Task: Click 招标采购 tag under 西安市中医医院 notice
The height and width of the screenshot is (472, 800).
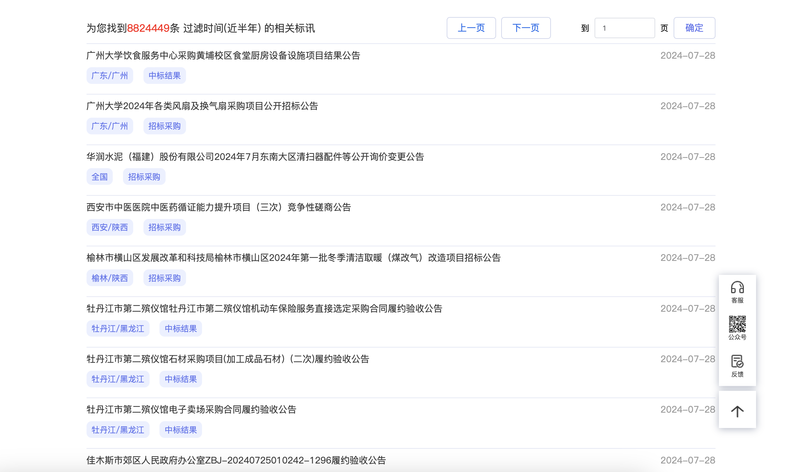Action: point(164,227)
